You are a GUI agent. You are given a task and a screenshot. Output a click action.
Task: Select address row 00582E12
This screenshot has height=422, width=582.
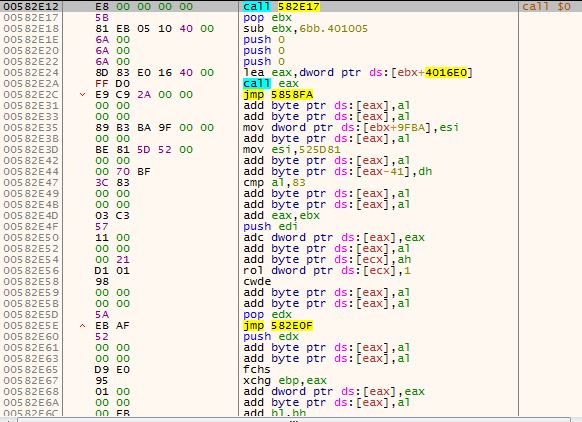click(x=291, y=6)
